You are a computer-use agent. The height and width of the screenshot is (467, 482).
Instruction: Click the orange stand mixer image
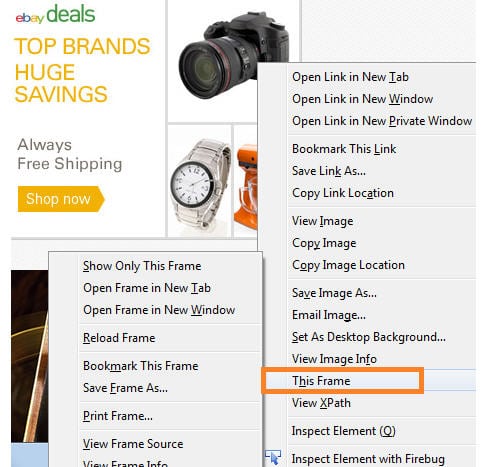coord(246,188)
